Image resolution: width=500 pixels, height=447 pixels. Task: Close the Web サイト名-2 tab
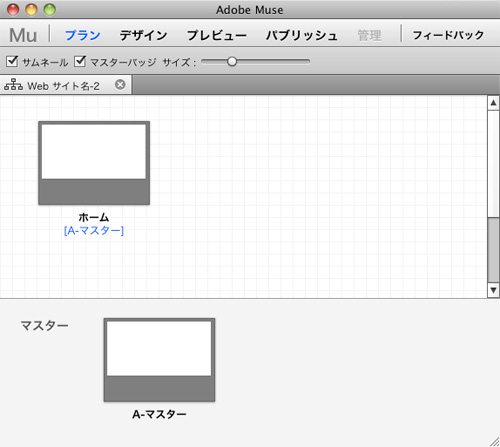point(120,85)
